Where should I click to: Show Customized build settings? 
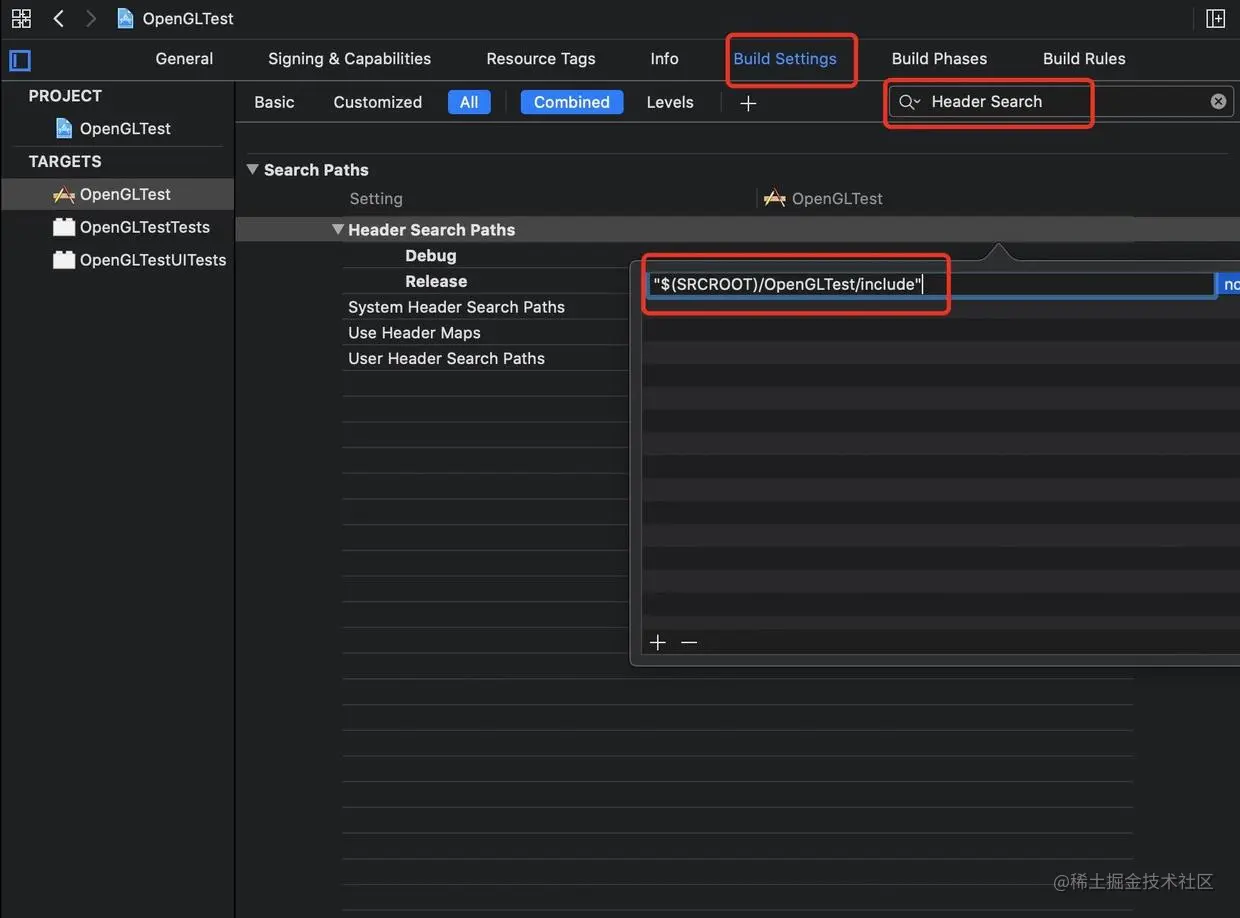click(377, 102)
